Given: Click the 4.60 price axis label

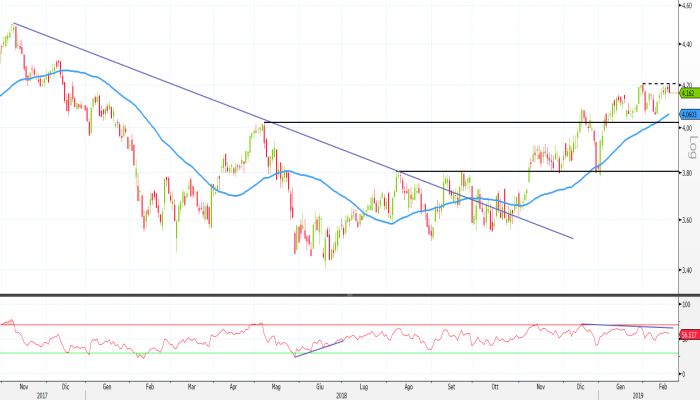Looking at the screenshot, I should click(x=687, y=5).
